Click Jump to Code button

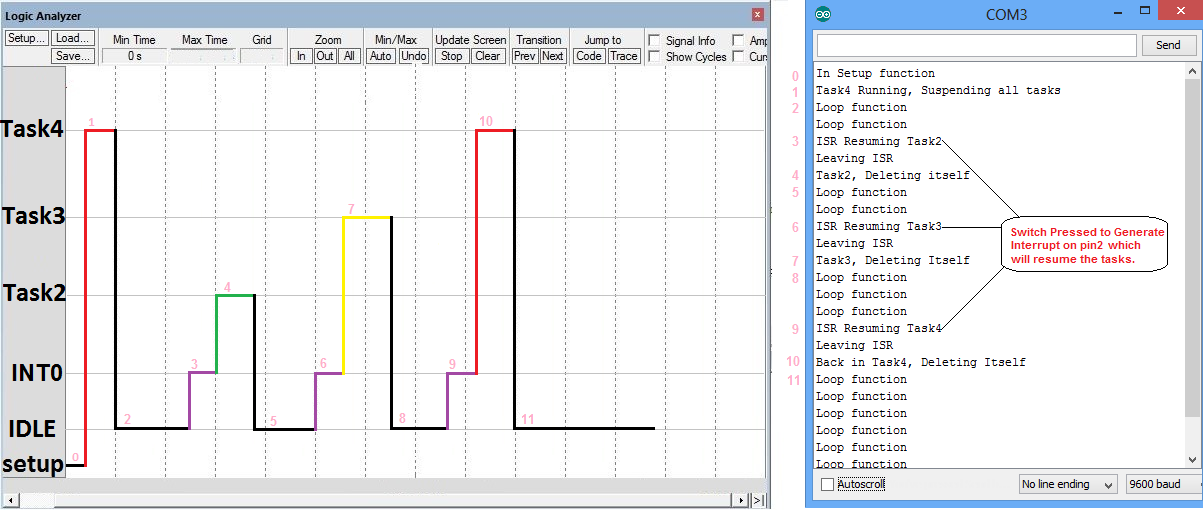(x=589, y=56)
